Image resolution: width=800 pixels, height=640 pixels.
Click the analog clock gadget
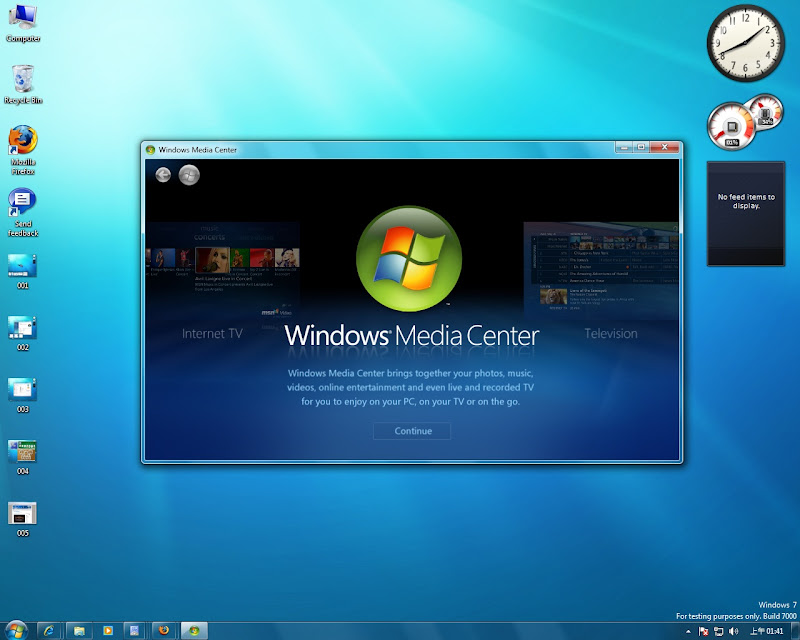click(x=745, y=43)
